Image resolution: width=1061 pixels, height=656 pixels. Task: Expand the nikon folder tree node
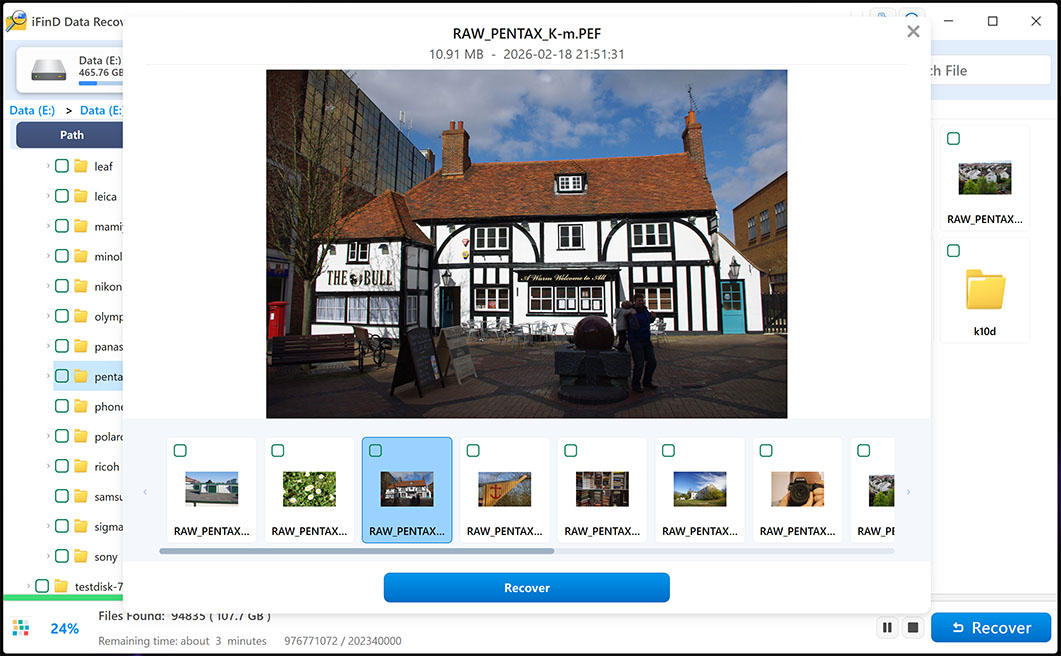tap(48, 286)
